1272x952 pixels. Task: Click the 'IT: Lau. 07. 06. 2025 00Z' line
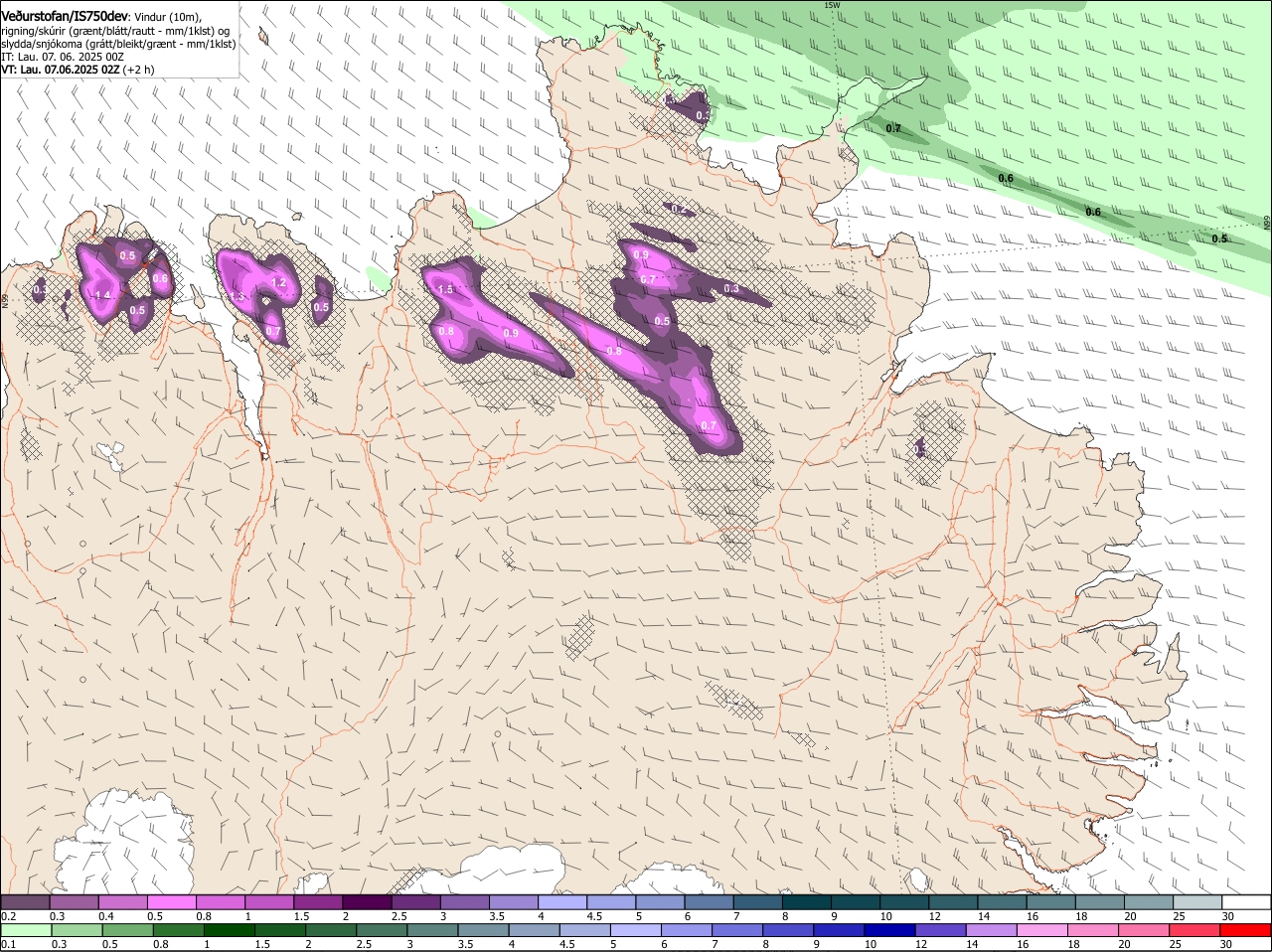(63, 57)
